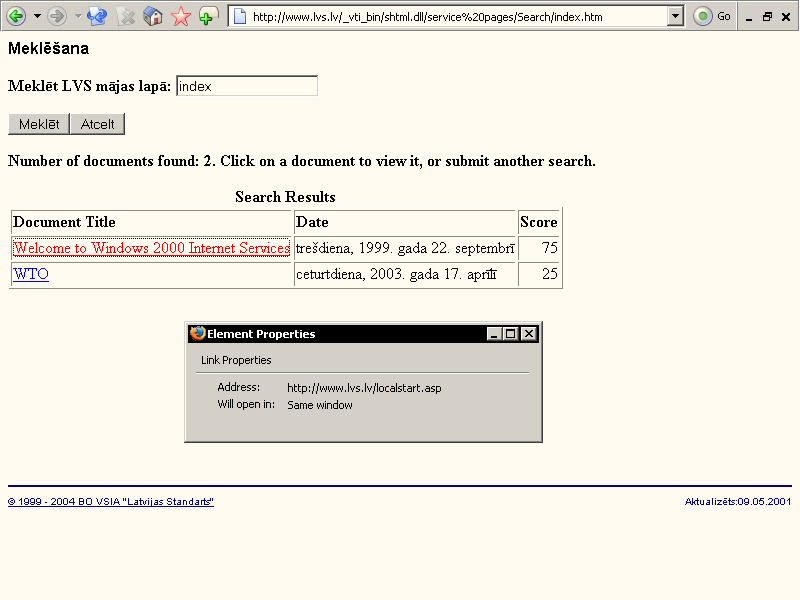Close the Element Properties dialog
This screenshot has height=600, width=800.
tap(529, 334)
